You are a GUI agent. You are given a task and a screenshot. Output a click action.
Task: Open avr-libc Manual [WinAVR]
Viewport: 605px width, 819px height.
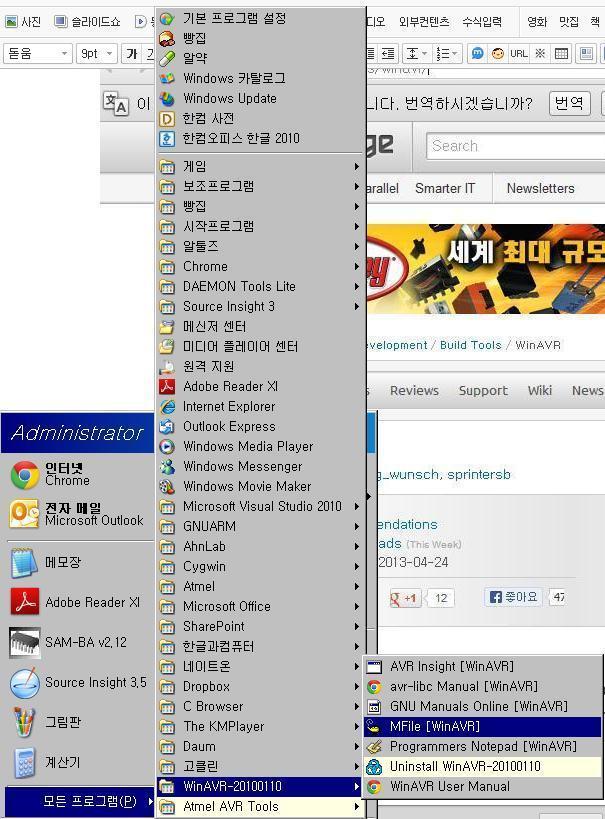[483, 686]
